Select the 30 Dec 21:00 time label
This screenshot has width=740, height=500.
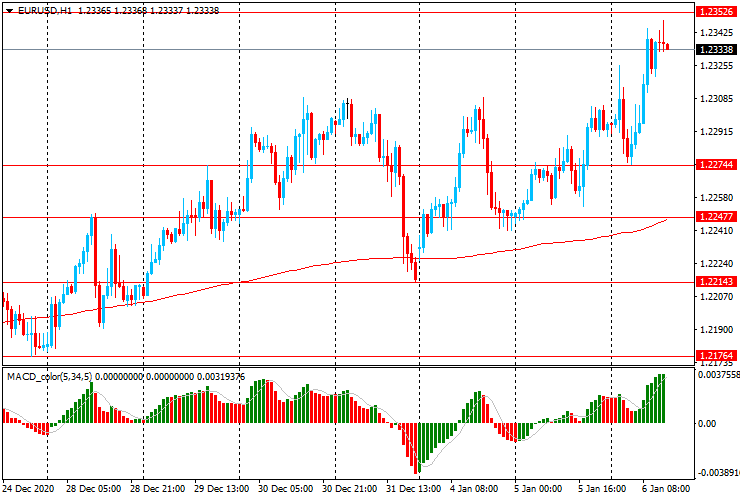coord(350,488)
